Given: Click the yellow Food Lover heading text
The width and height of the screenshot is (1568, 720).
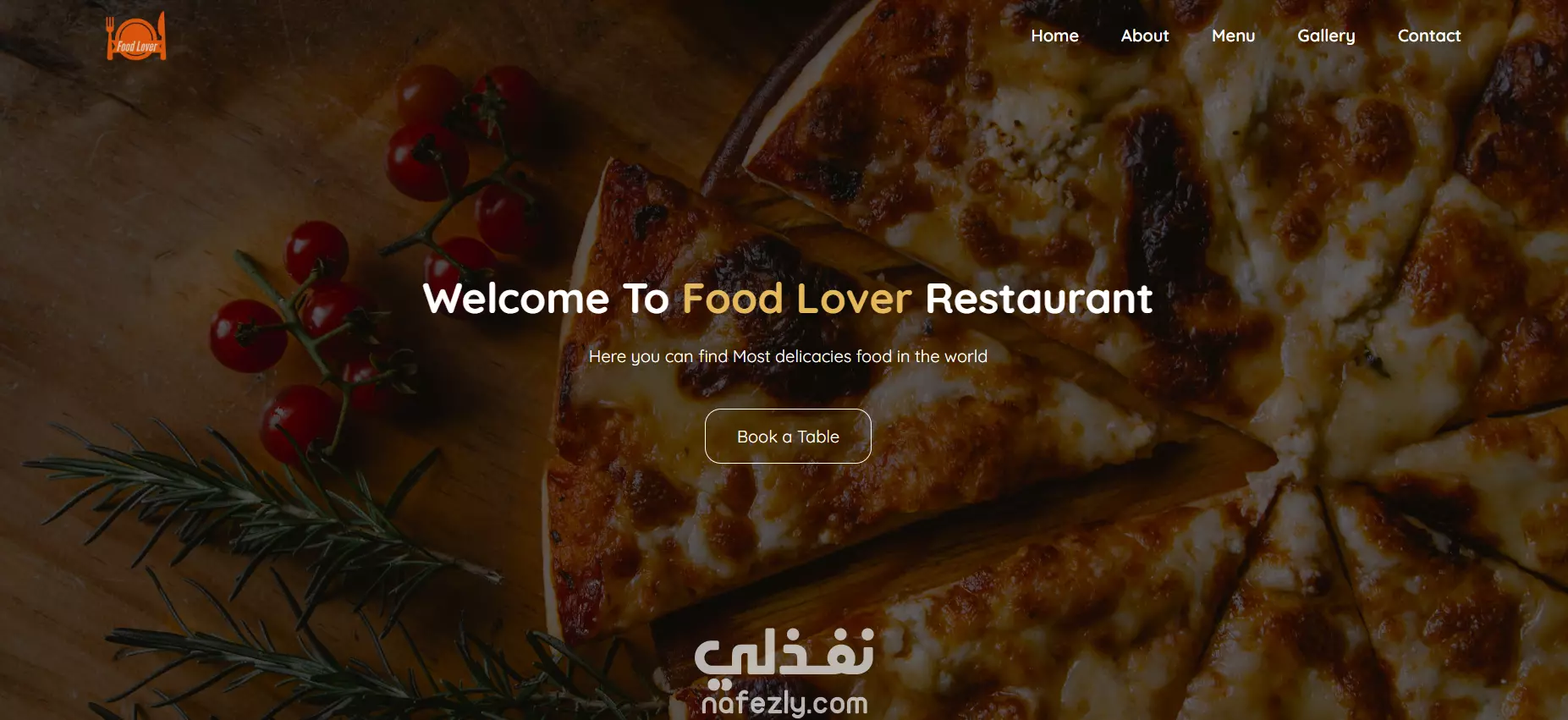Looking at the screenshot, I should [797, 299].
